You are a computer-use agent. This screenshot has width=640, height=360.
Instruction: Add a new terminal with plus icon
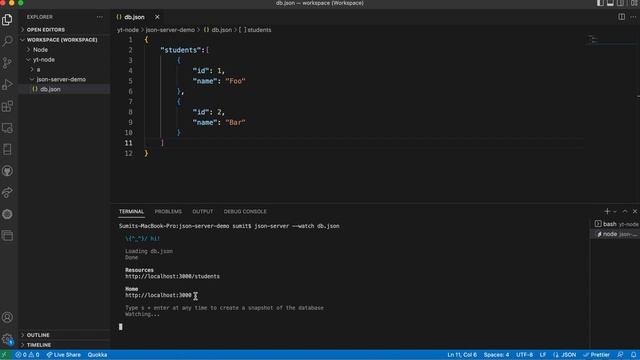tap(607, 211)
